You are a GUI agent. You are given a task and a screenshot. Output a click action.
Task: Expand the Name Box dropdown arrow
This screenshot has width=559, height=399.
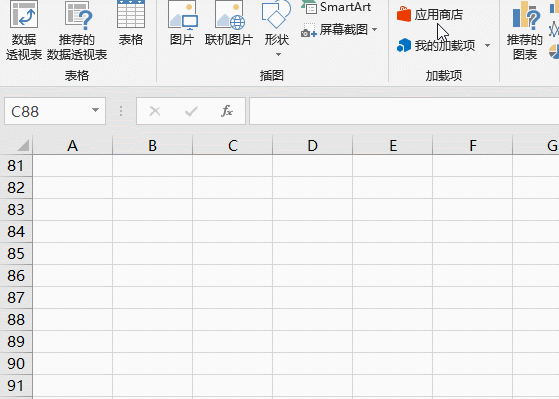point(95,110)
